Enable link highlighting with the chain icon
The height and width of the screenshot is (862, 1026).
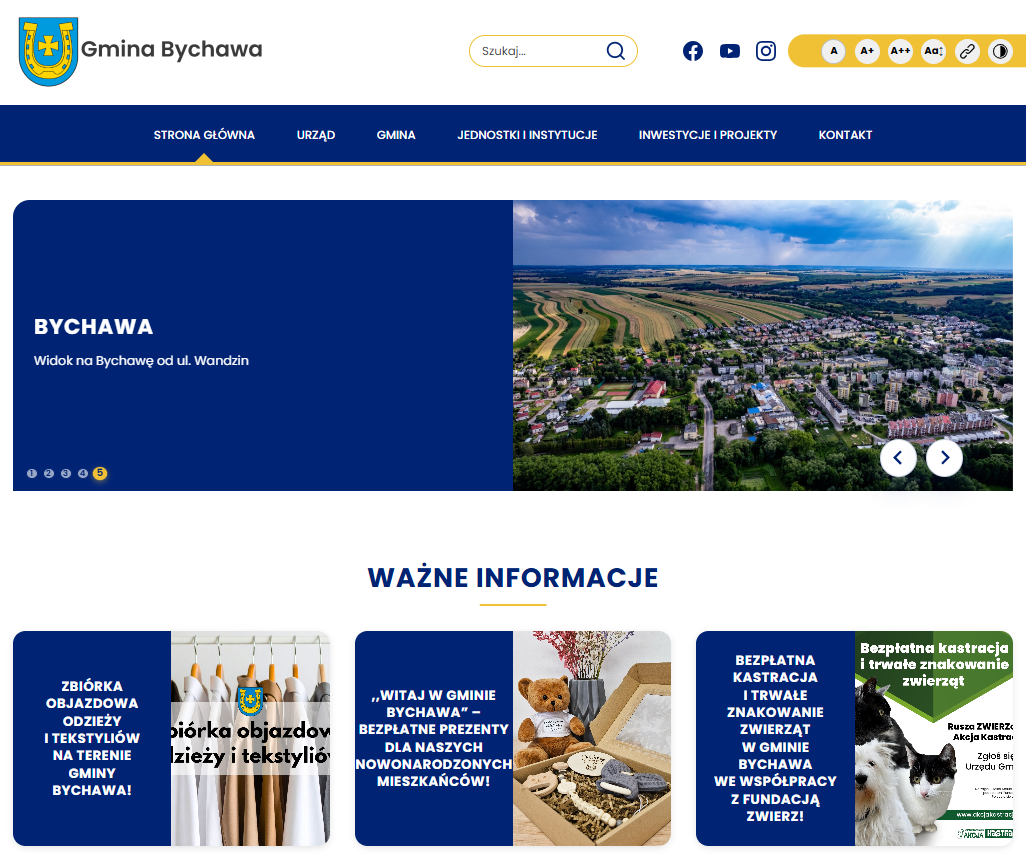967,51
